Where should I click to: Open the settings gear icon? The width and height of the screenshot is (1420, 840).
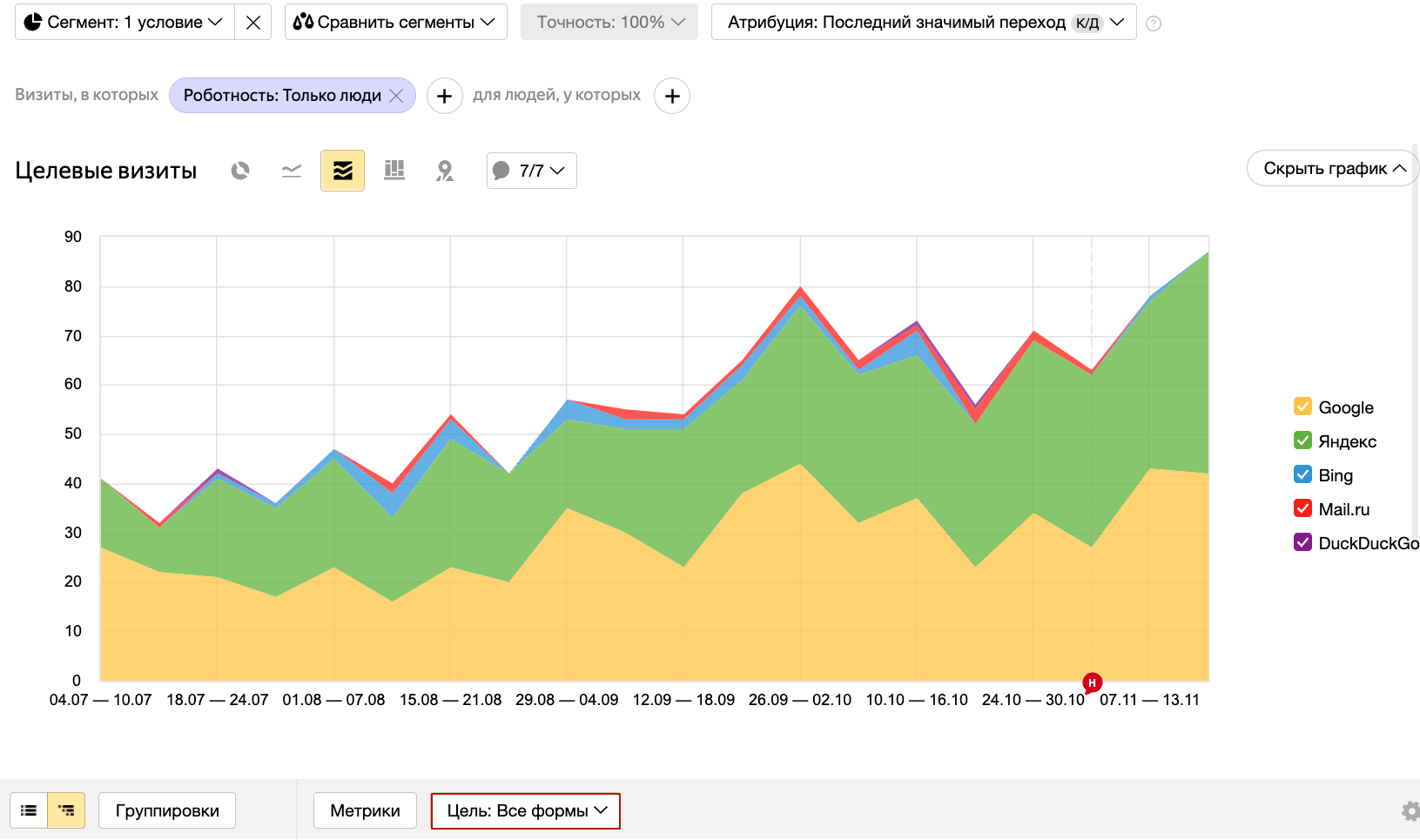pyautogui.click(x=1410, y=811)
